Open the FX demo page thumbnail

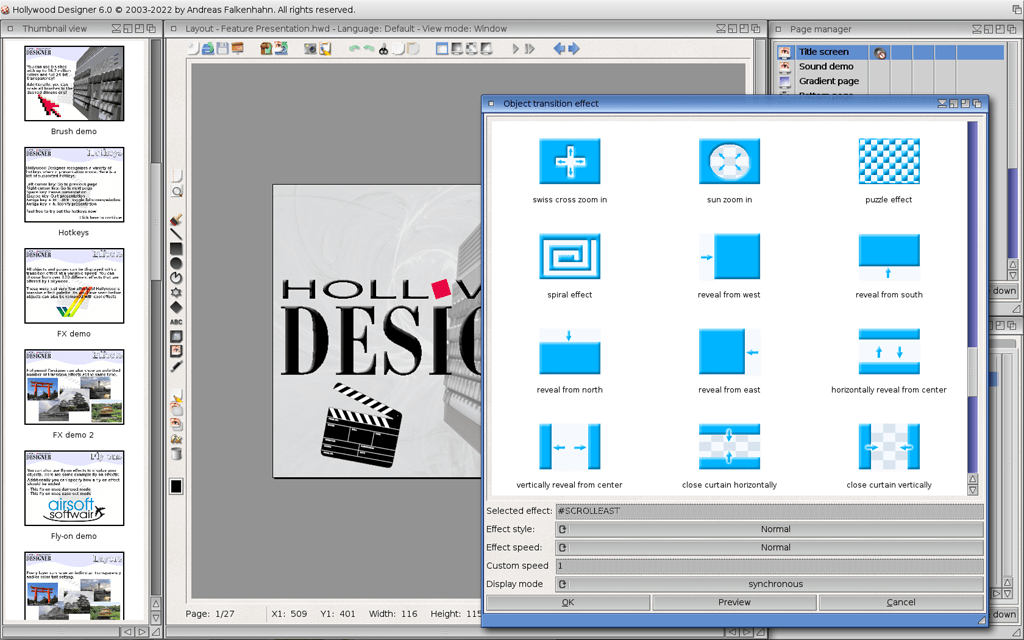[74, 286]
